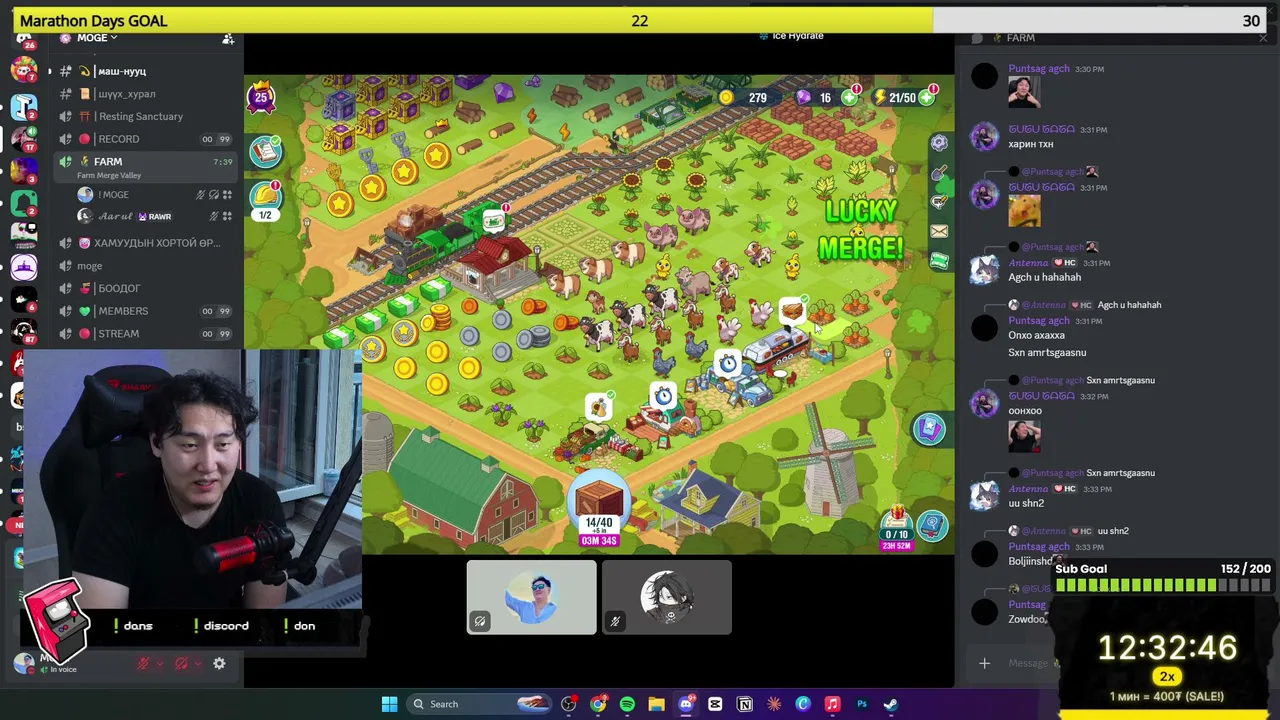
Task: Open File Explorer from the taskbar
Action: tap(656, 704)
